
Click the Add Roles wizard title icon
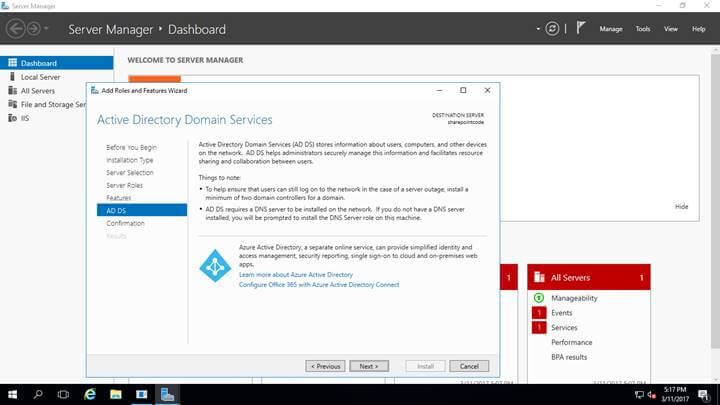95,90
